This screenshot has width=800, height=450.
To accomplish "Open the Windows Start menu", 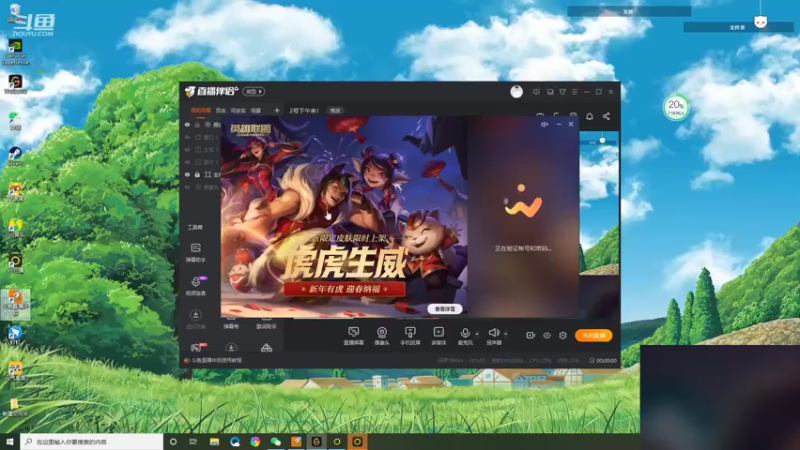I will pos(10,441).
